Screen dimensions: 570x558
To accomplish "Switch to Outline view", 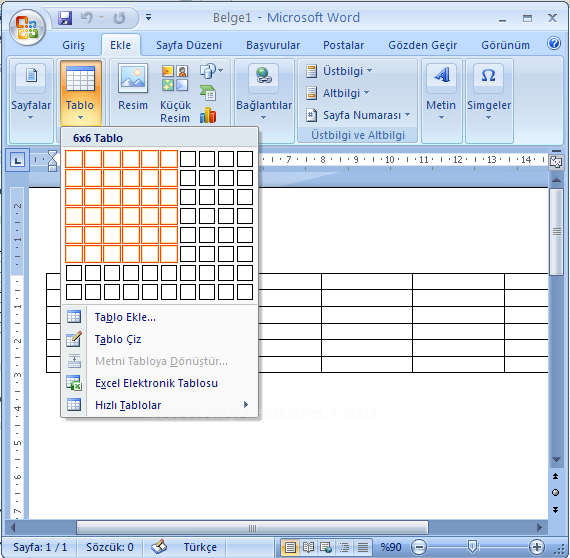I will [344, 547].
